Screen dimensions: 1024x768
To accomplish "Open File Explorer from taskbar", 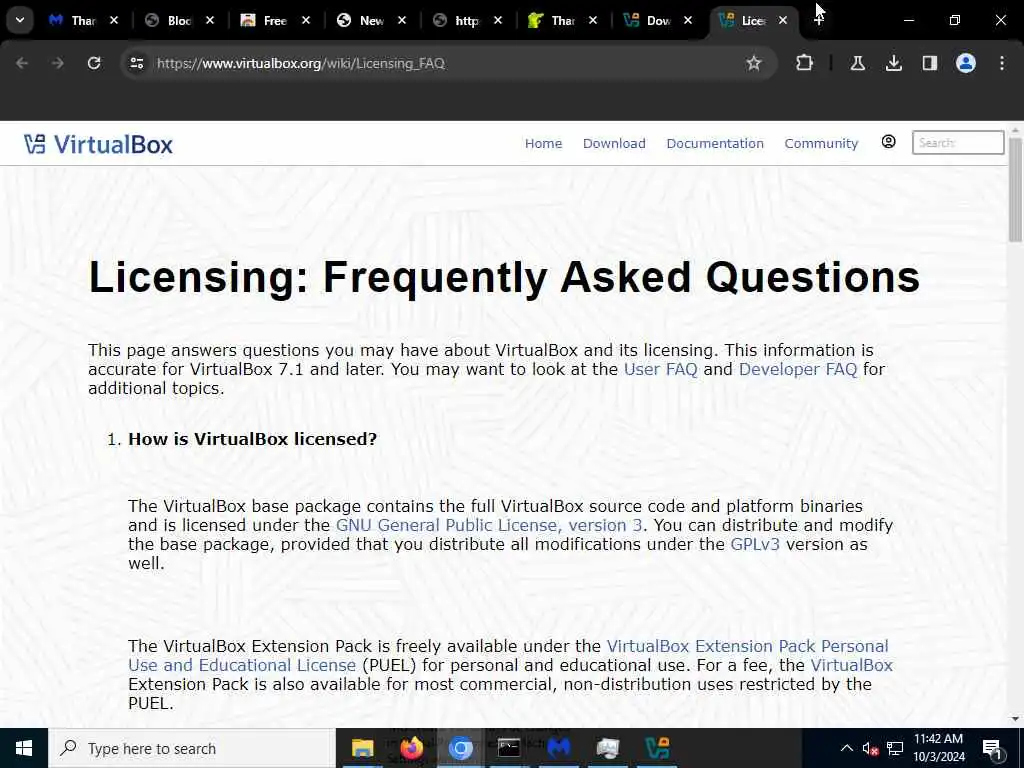I will point(362,748).
